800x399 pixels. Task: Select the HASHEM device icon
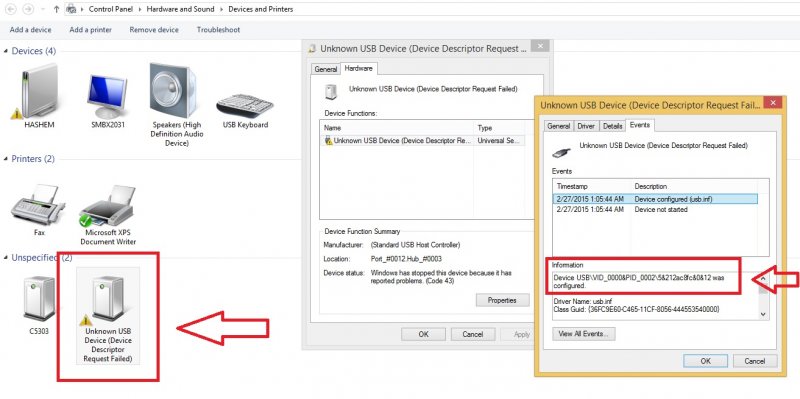click(39, 92)
